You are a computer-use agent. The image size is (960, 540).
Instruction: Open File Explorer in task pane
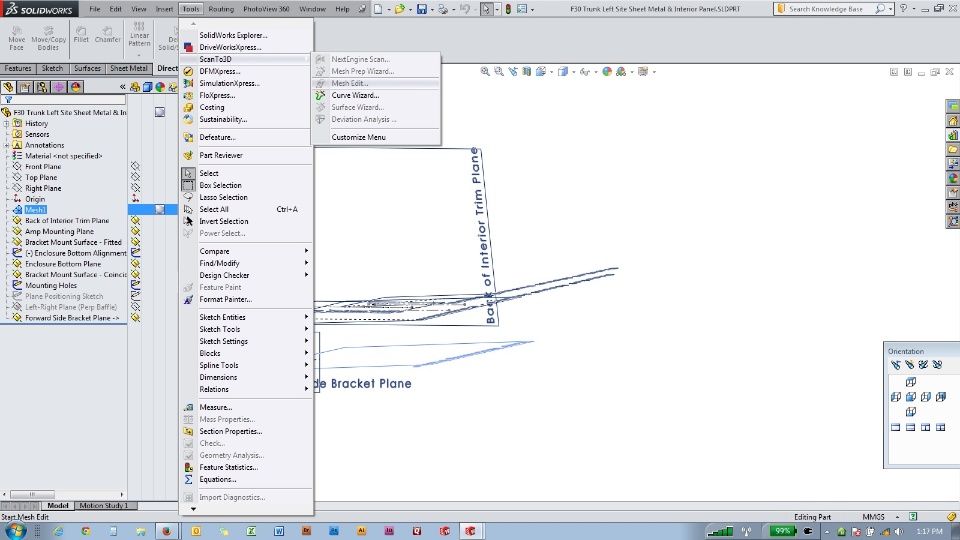pos(953,149)
